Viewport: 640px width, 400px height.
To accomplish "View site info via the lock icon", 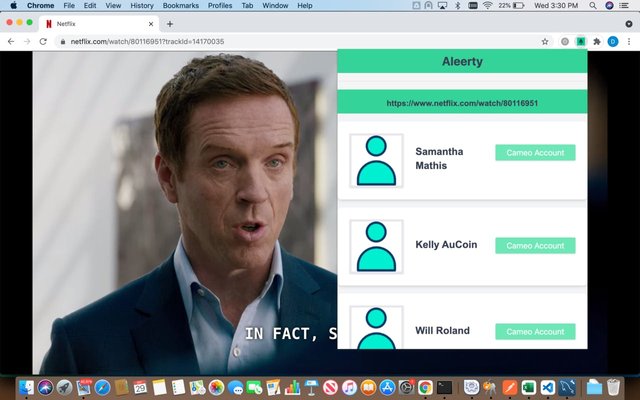I will (62, 41).
